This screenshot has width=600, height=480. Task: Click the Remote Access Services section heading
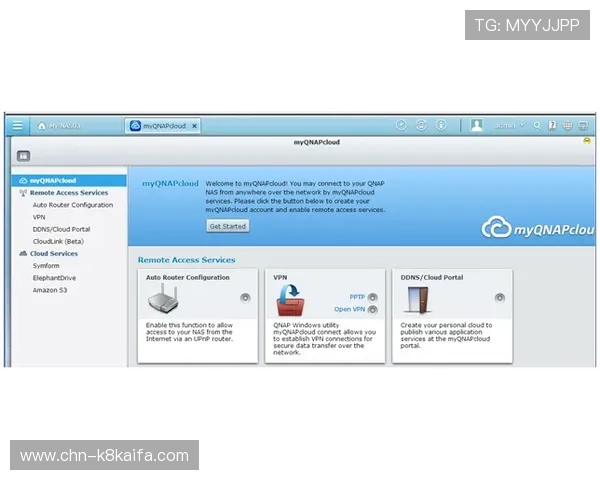point(186,260)
